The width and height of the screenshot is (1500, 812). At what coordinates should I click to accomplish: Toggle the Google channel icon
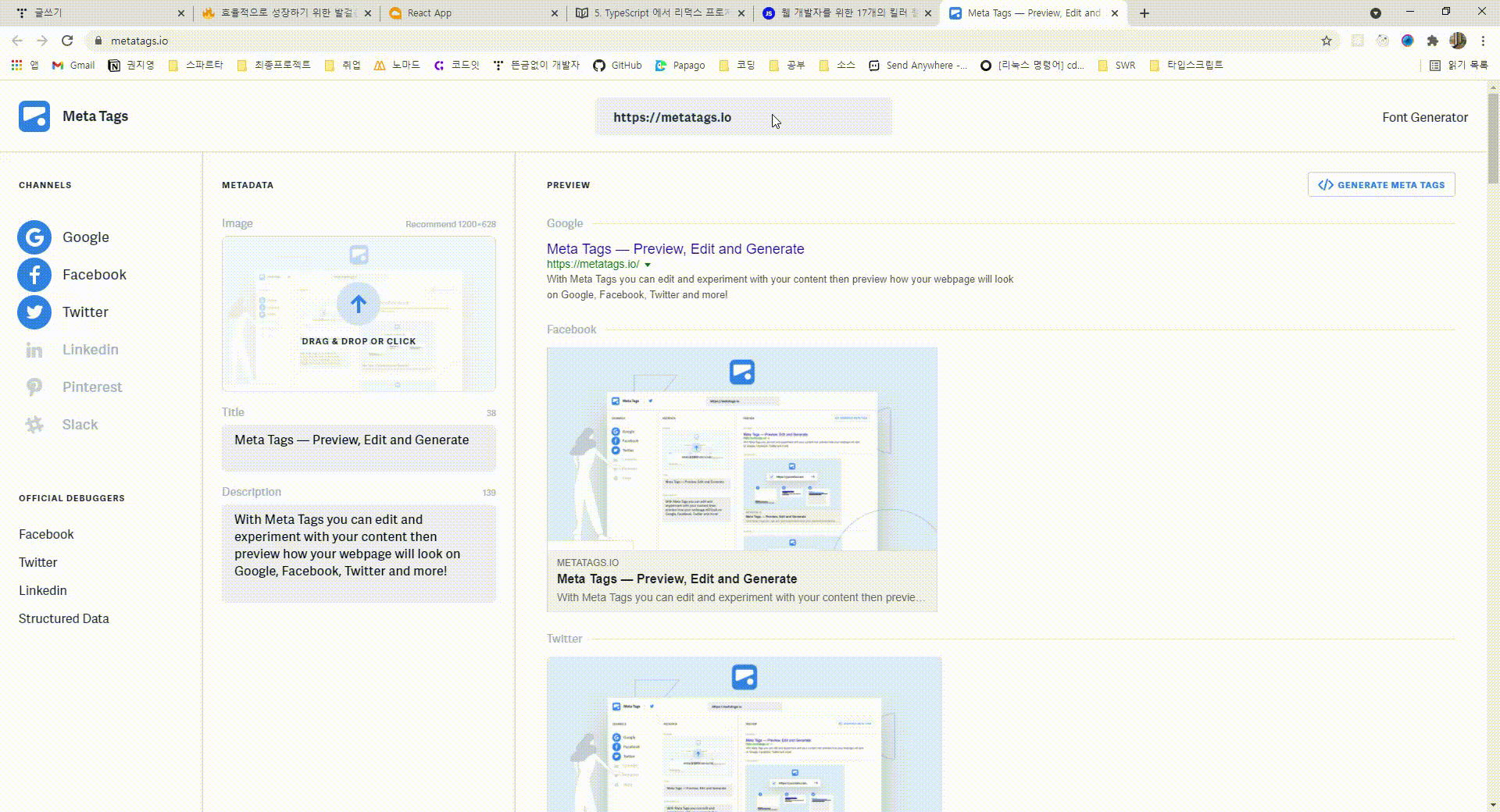[x=34, y=237]
